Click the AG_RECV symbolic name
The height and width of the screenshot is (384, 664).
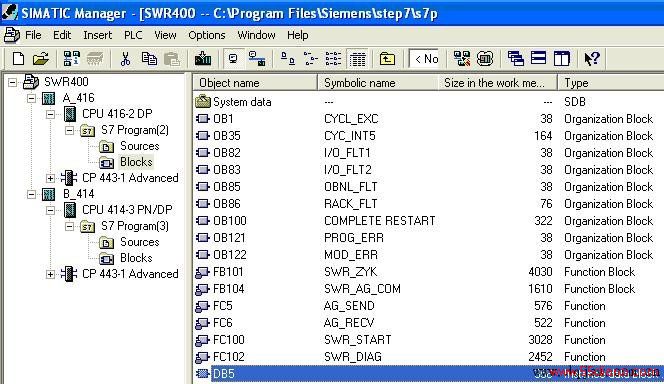[349, 323]
